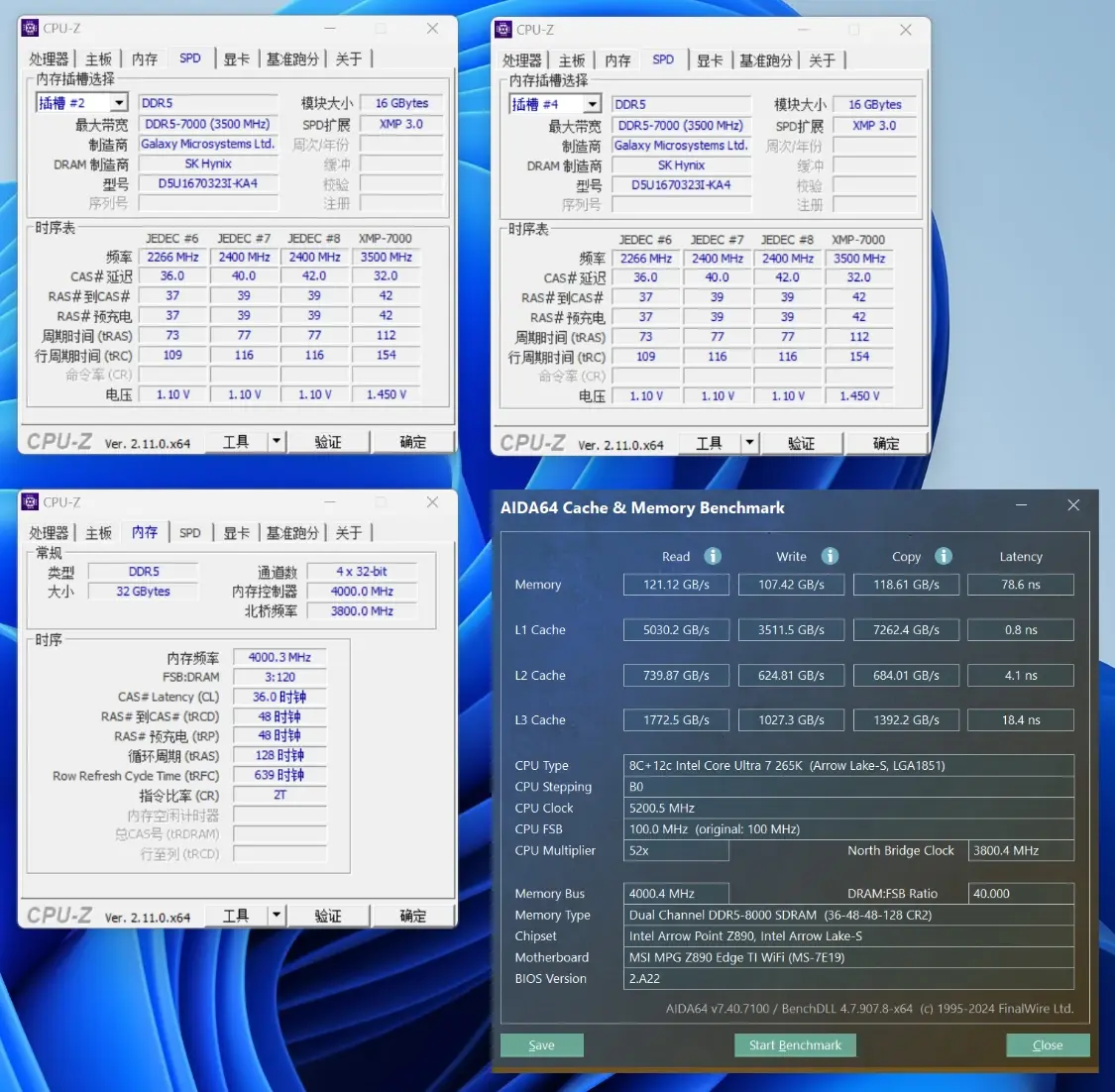Open 主板 tab in slot #4 window
Viewport: 1115px width, 1092px height.
[x=572, y=60]
